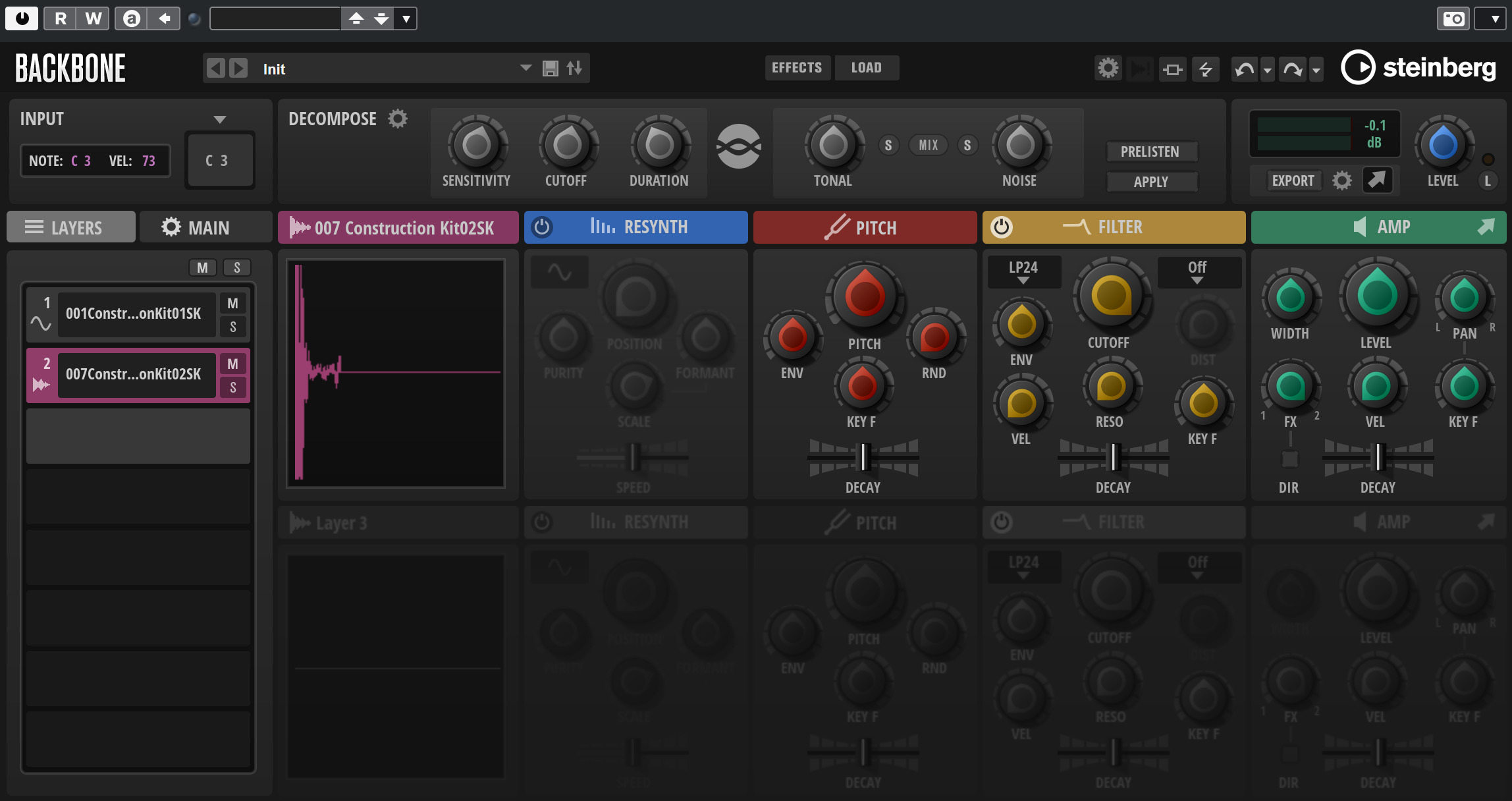Open export settings gear icon
The height and width of the screenshot is (801, 1512).
pyautogui.click(x=1342, y=180)
